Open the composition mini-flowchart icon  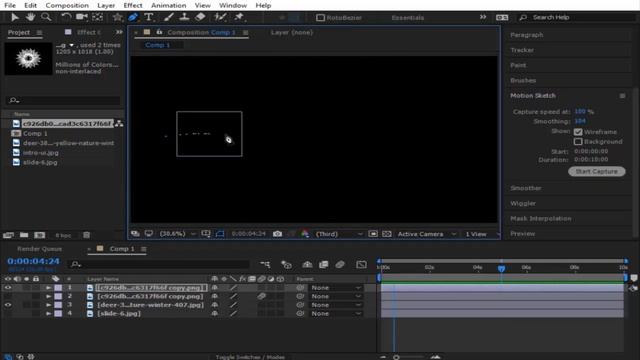click(265, 264)
